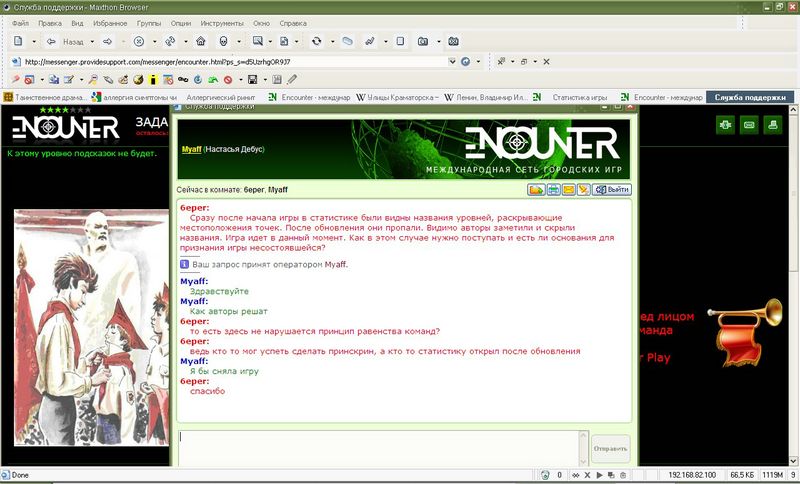Click the go button beside address bar
Screen dimensions: 800x484
465,61
